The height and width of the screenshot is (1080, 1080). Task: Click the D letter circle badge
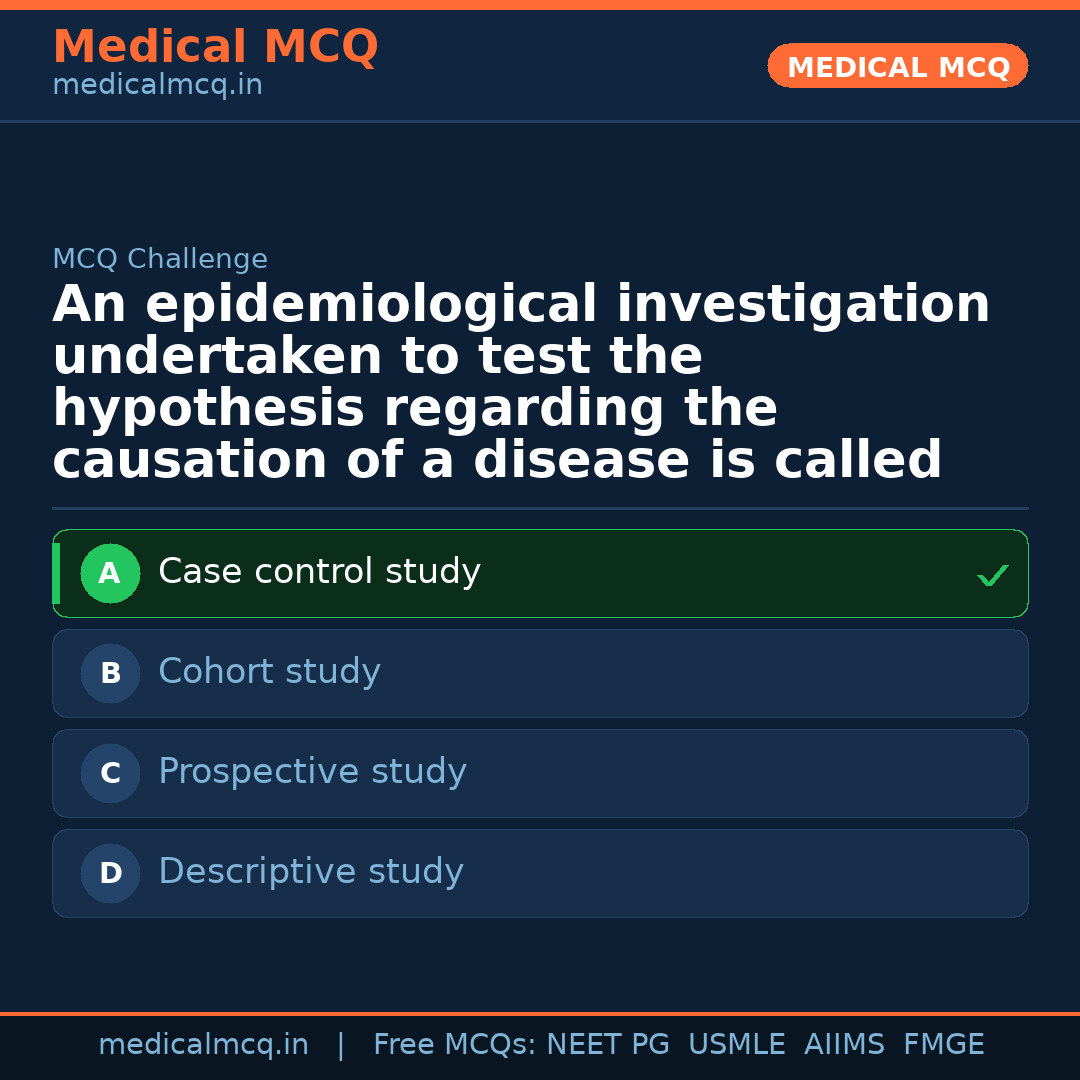click(x=110, y=874)
